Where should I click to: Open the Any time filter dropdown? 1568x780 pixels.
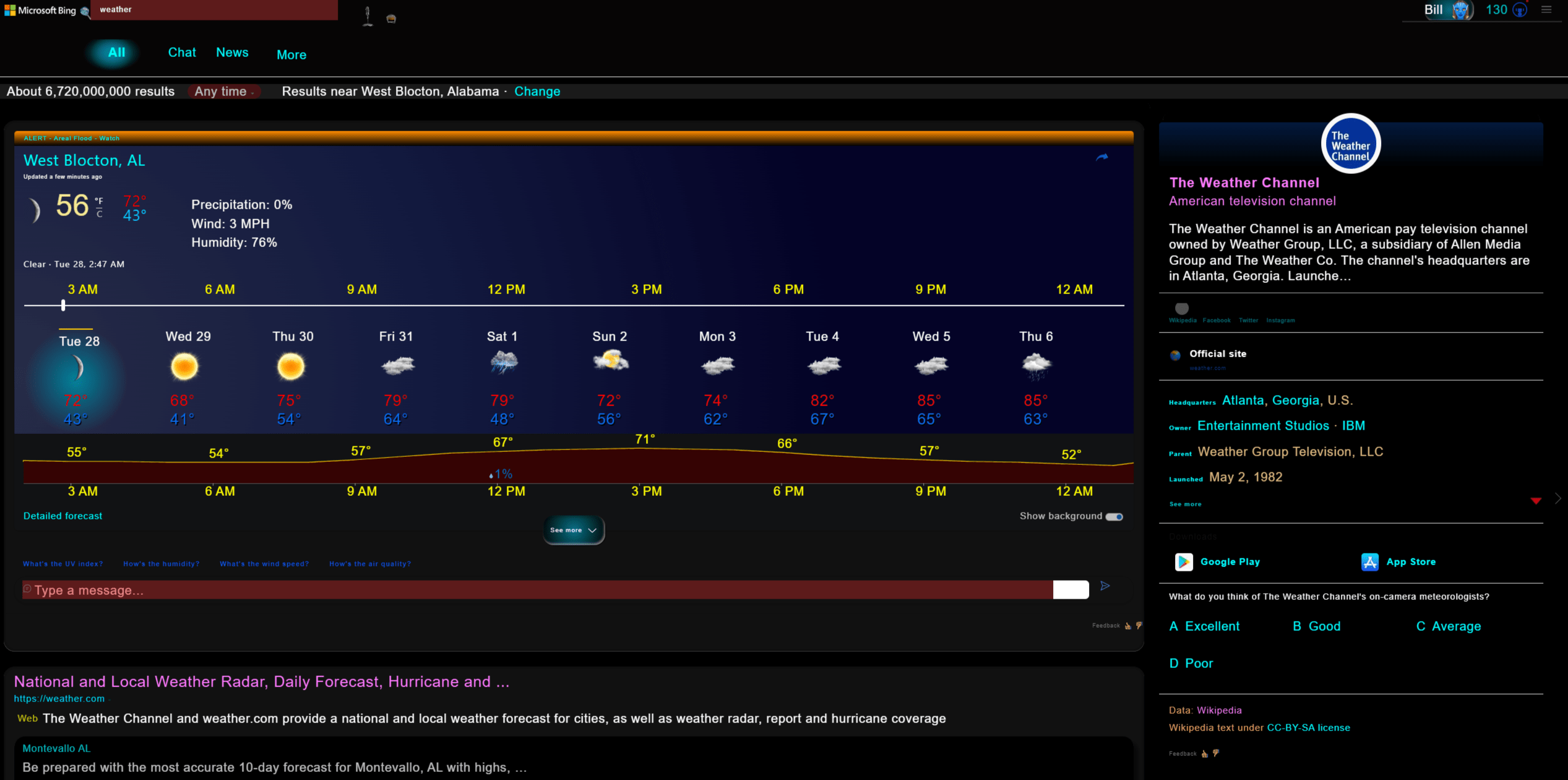point(223,91)
